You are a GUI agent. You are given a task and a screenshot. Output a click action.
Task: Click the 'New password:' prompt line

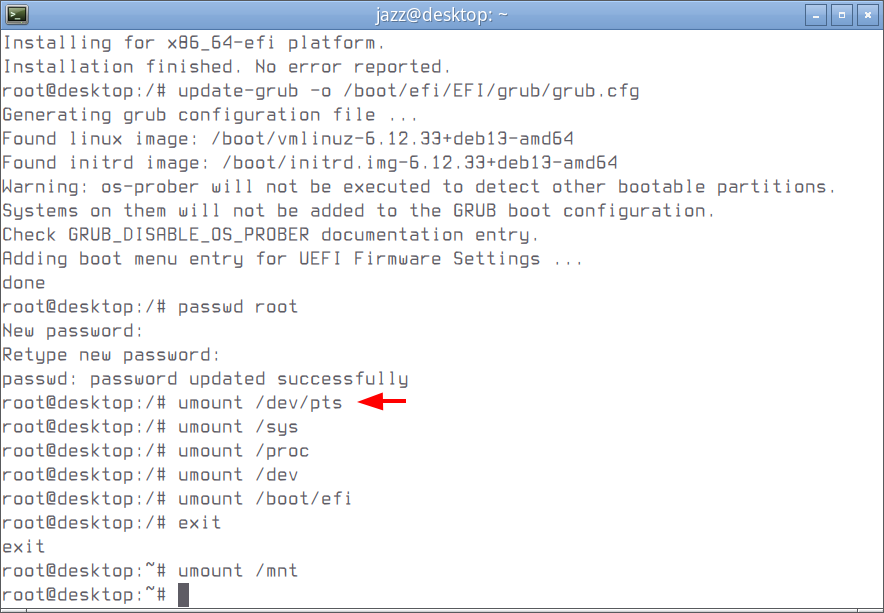pos(73,331)
